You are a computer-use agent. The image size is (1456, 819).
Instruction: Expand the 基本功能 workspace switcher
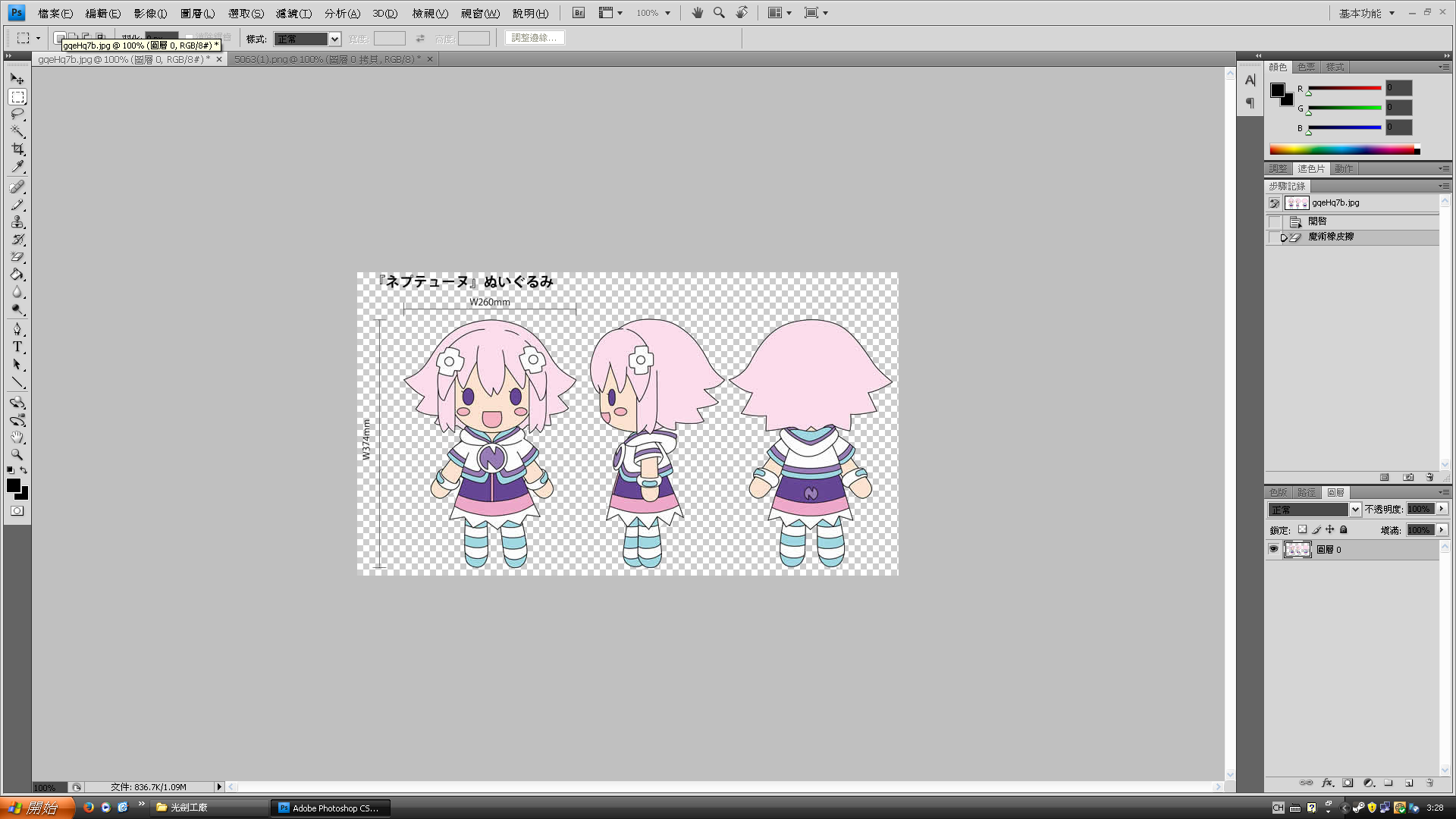coord(1367,13)
